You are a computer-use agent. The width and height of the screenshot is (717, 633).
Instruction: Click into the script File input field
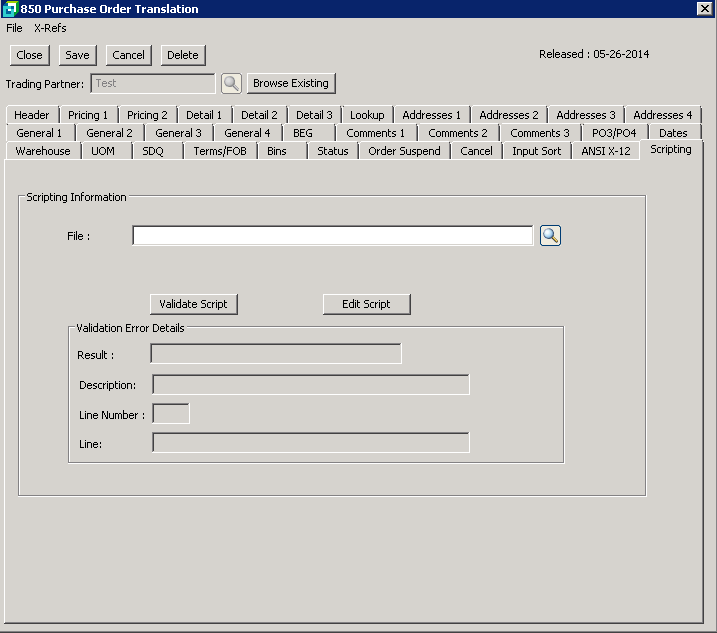[332, 236]
